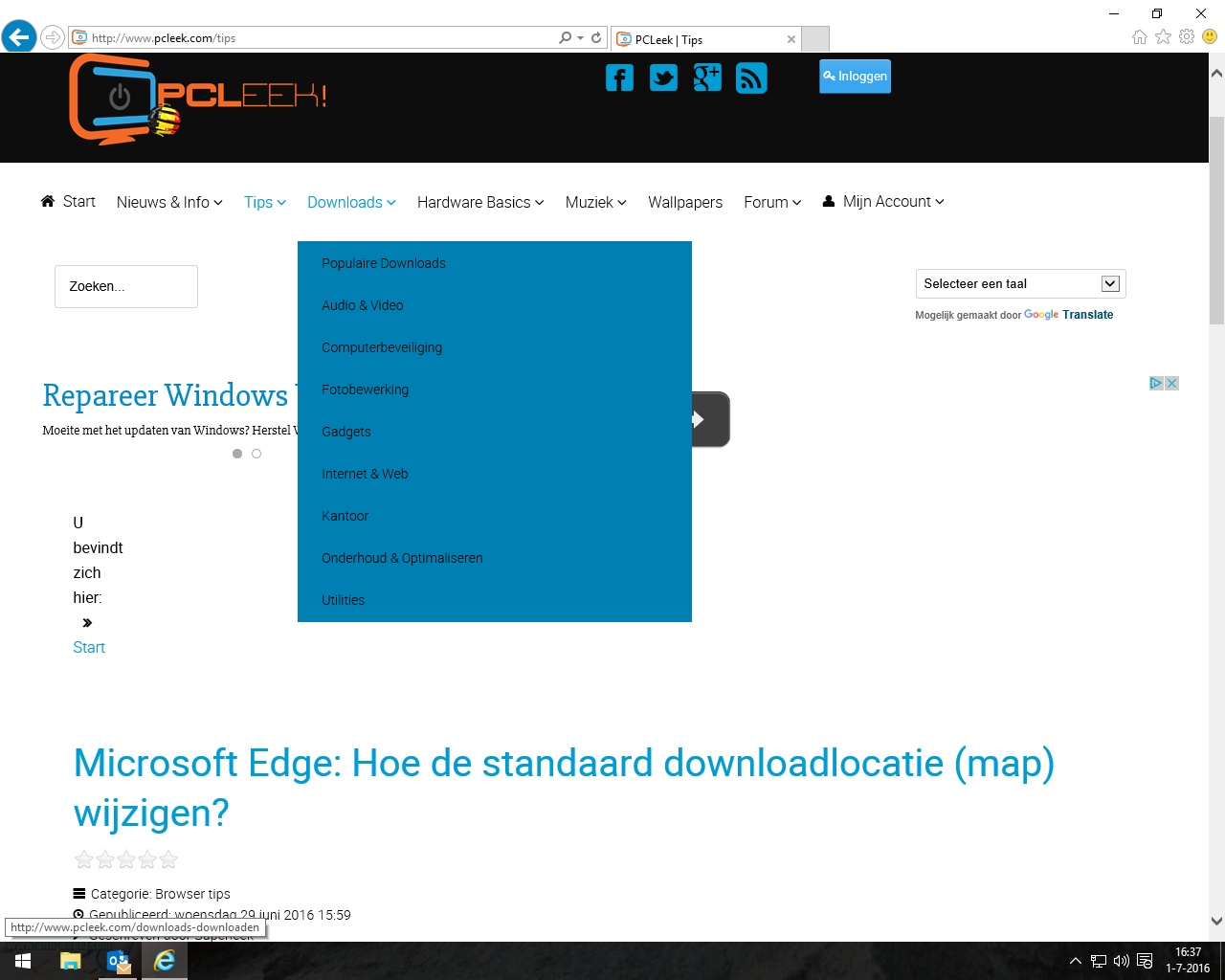
Task: Refresh the page in address bar
Action: click(x=596, y=37)
